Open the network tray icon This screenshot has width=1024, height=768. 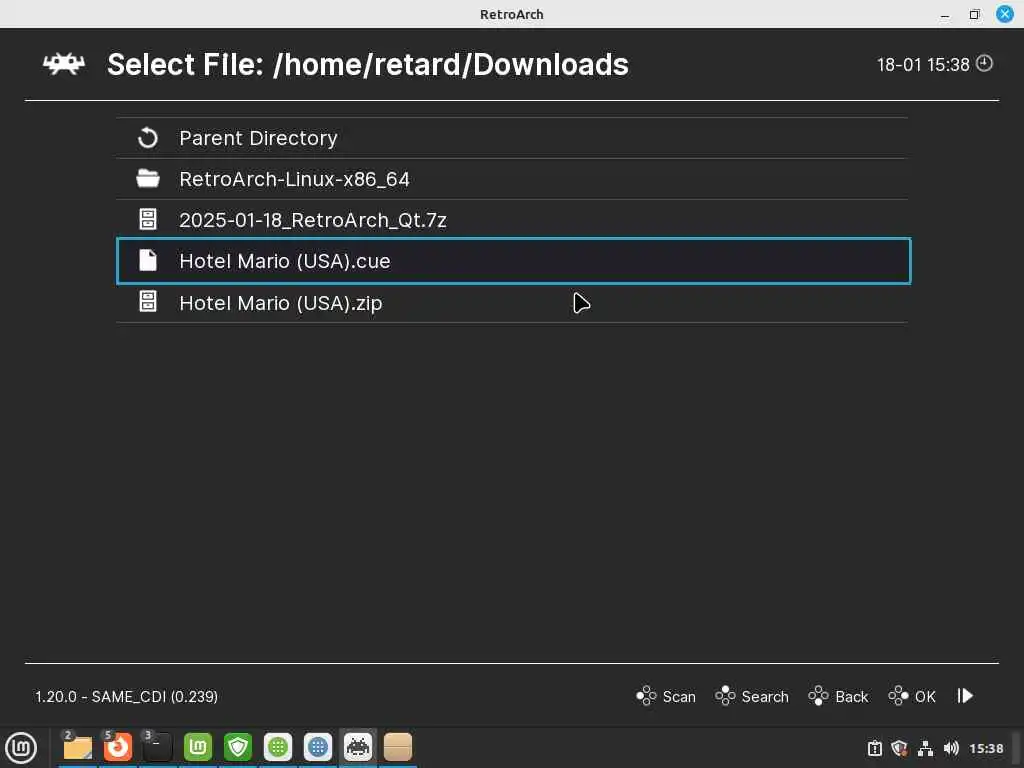coord(925,748)
